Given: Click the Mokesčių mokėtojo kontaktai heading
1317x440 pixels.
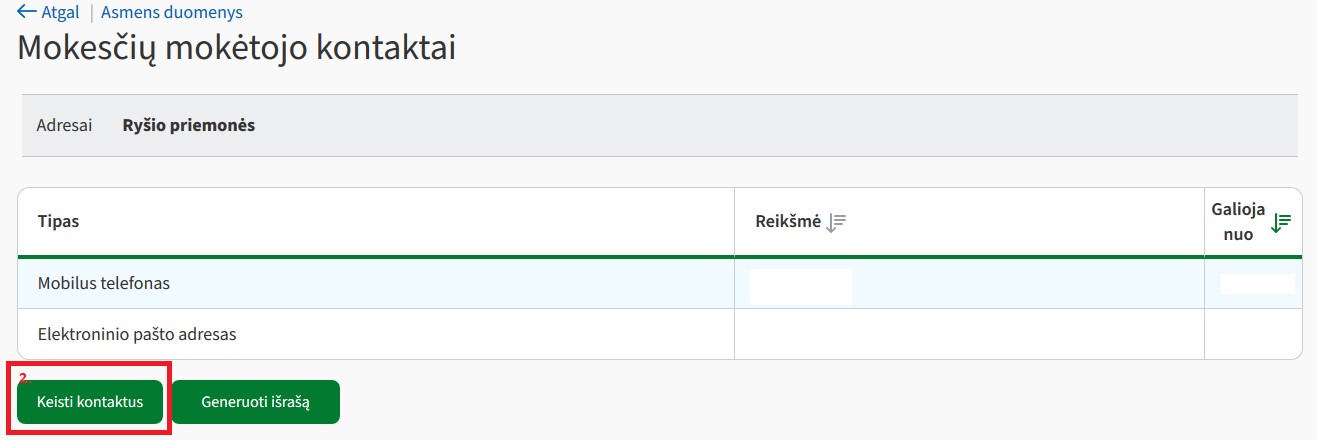Looking at the screenshot, I should [237, 49].
